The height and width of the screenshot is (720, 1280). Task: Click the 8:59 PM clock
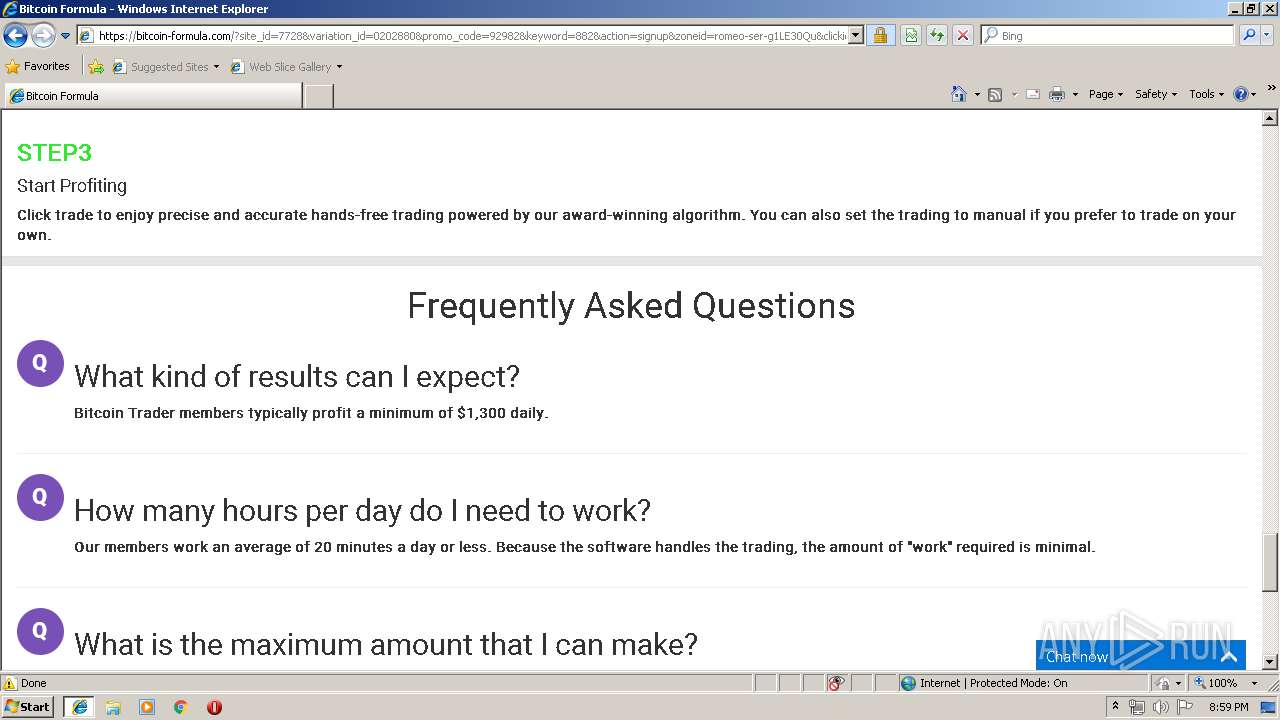click(1228, 707)
